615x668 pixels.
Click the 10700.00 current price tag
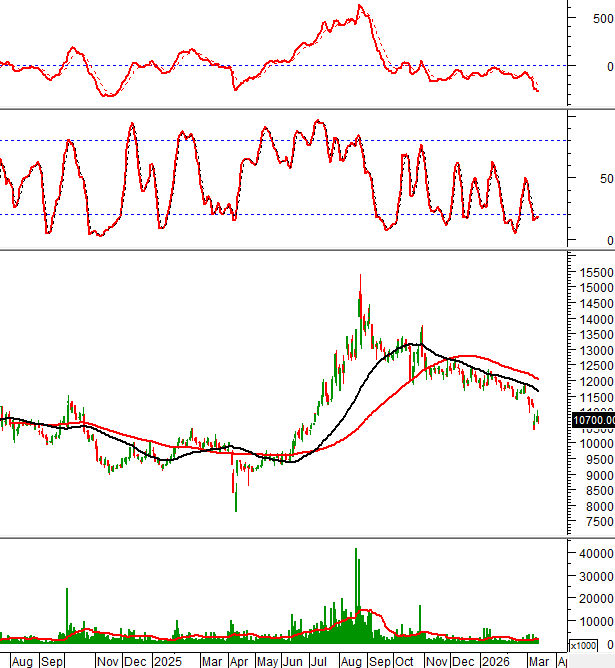591,421
